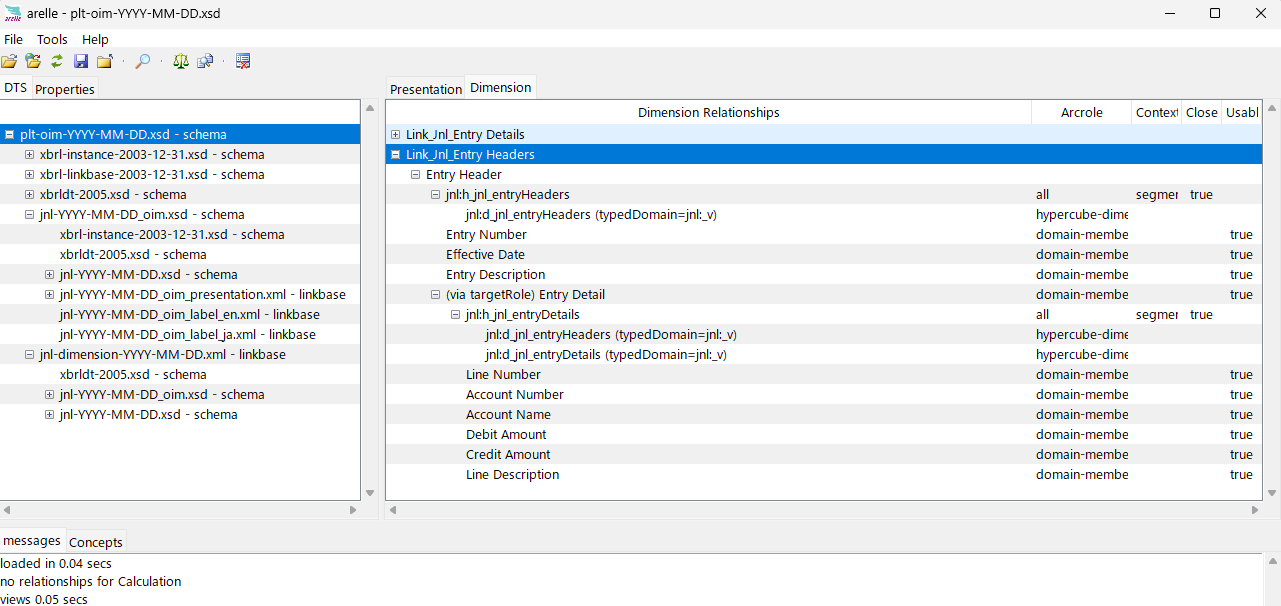
Task: Click the Save floppy disk icon
Action: tap(81, 61)
